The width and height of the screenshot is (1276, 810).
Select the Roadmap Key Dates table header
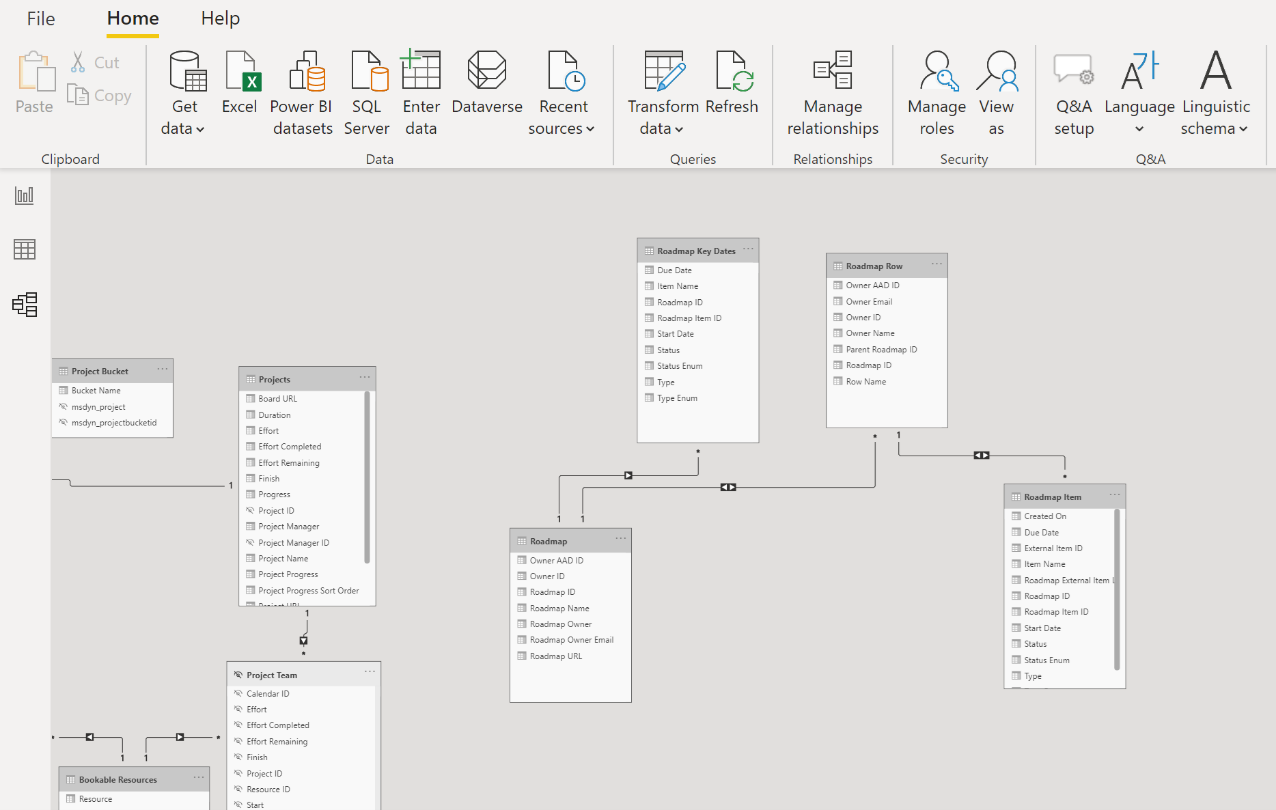click(698, 251)
